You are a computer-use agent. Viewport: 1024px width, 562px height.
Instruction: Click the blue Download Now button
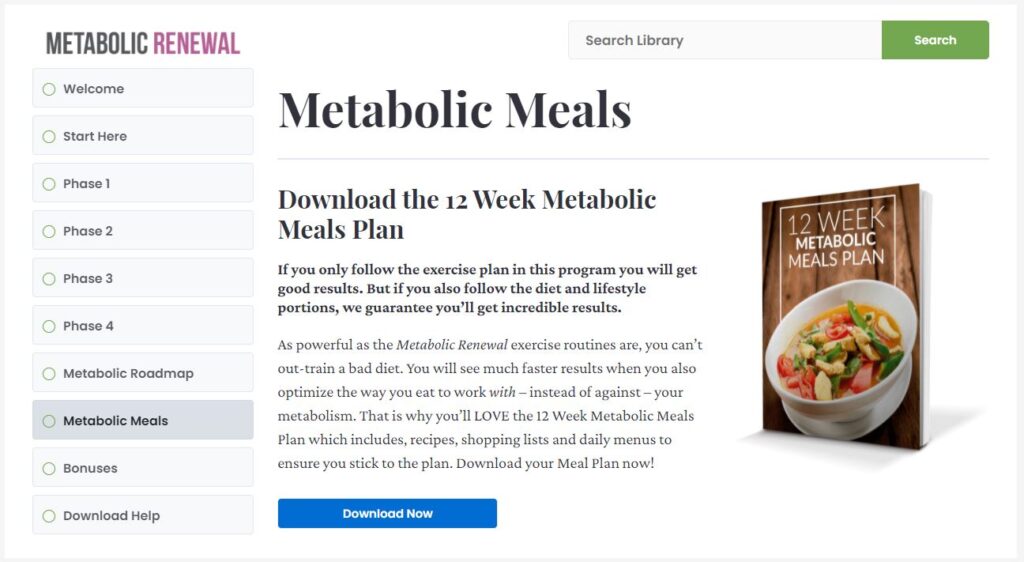pos(387,514)
